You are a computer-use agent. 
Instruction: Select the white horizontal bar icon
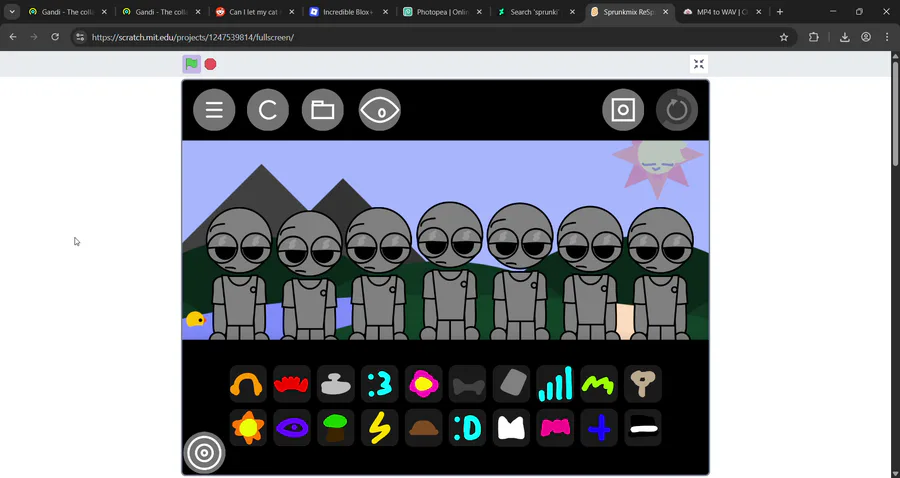643,428
